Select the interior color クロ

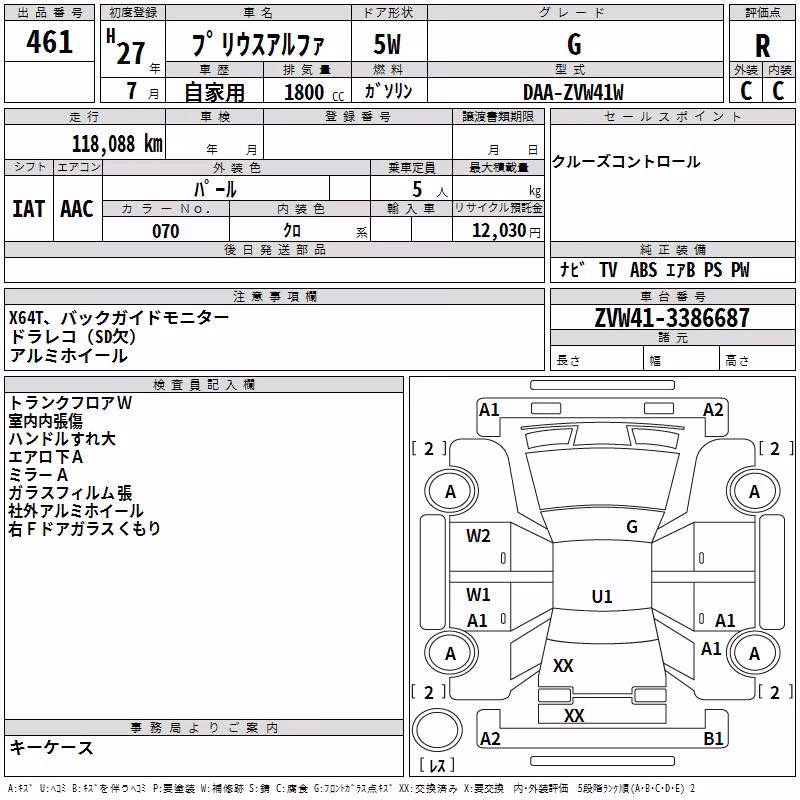[x=292, y=231]
